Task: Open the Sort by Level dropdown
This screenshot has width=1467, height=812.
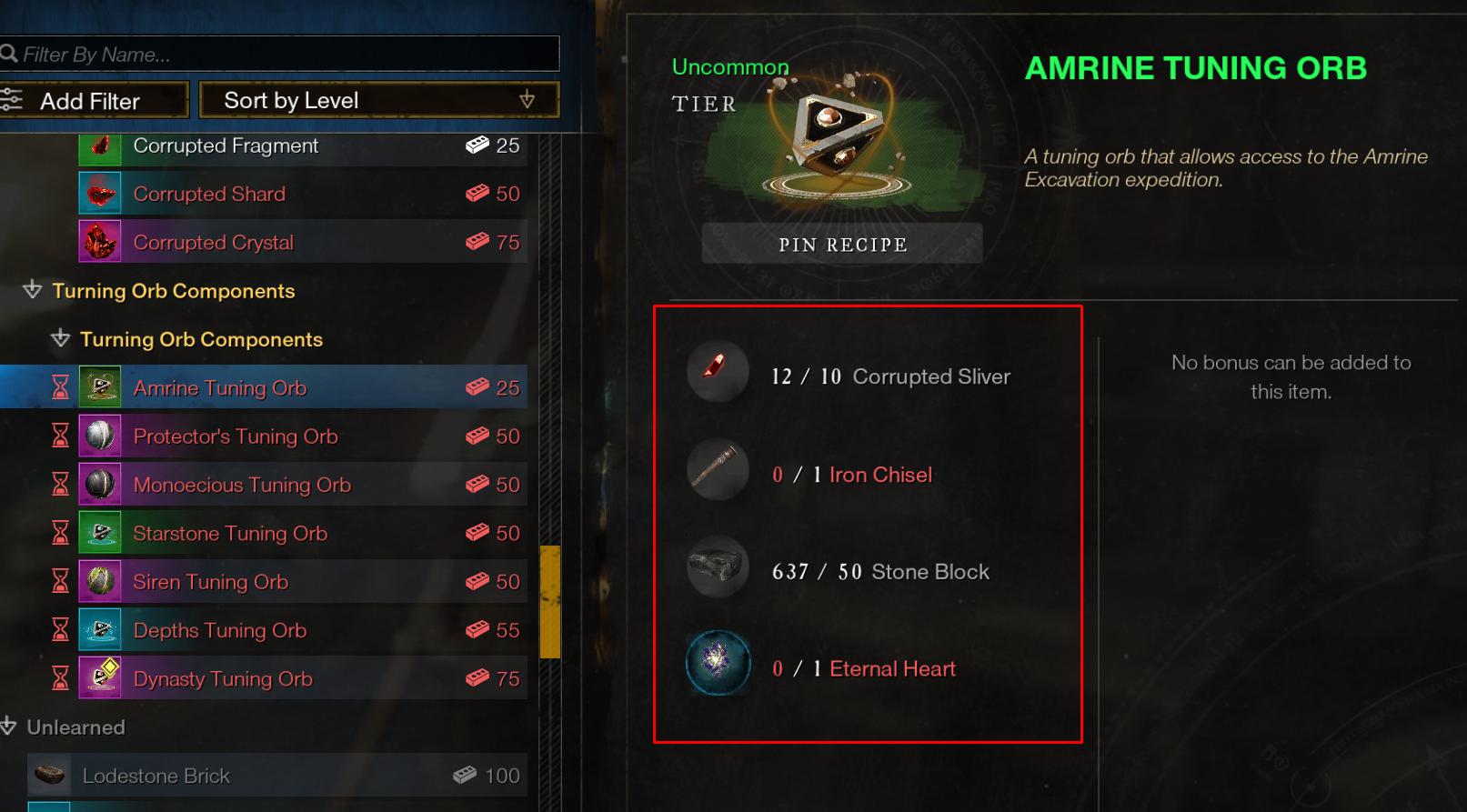Action: (378, 100)
